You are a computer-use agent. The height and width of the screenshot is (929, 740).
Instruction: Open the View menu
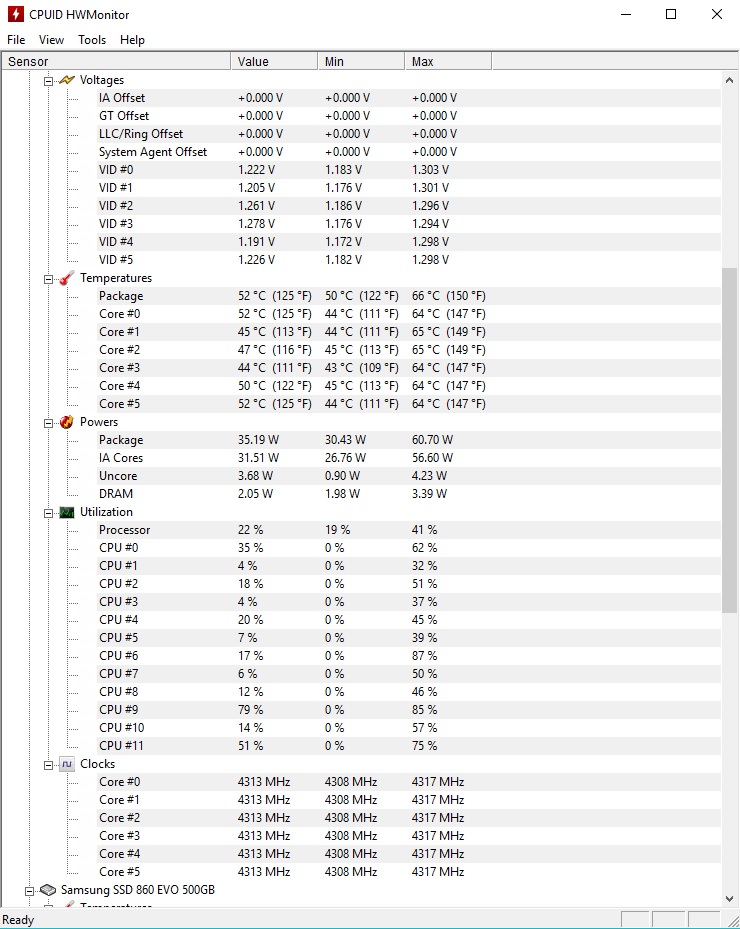click(x=52, y=40)
